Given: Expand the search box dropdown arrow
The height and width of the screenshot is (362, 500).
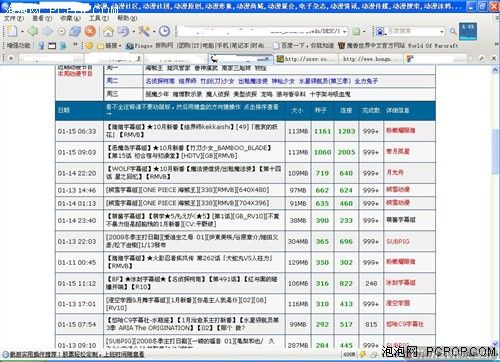Looking at the screenshot, I should point(442,32).
